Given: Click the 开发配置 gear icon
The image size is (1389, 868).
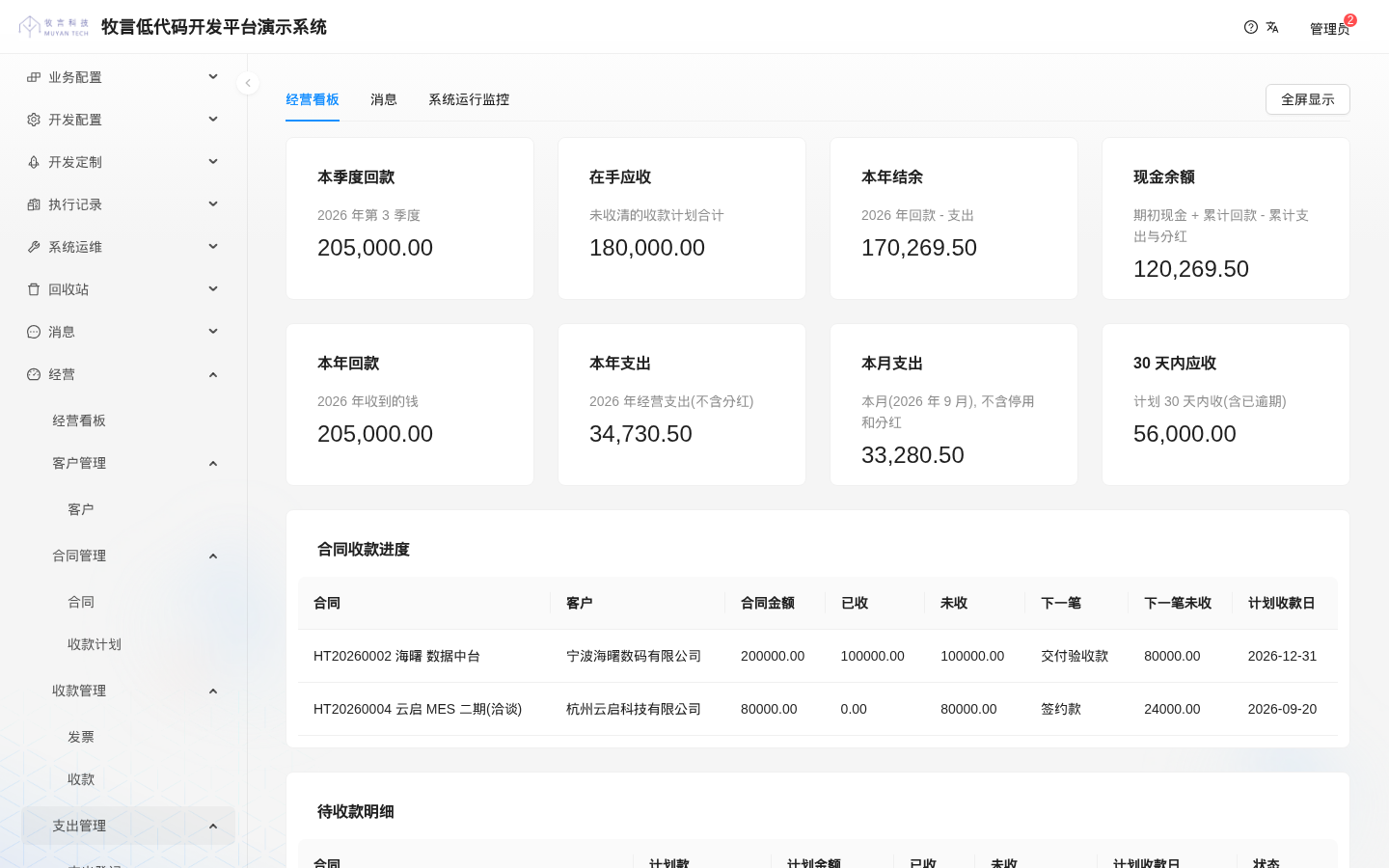Looking at the screenshot, I should pos(34,120).
